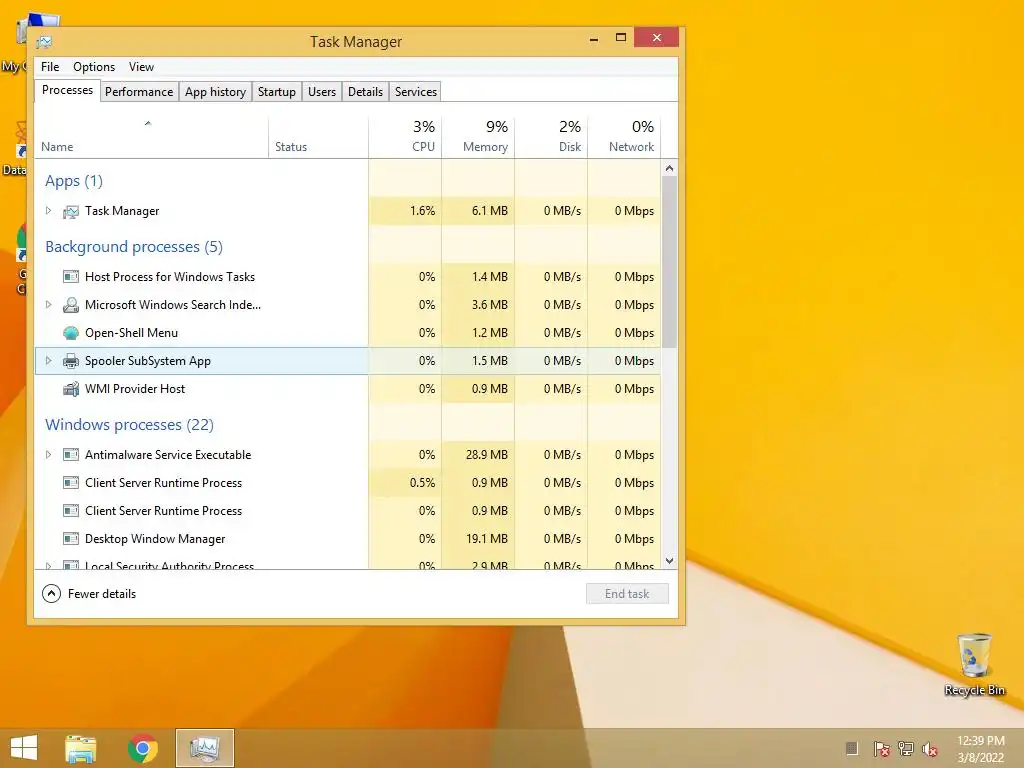Viewport: 1024px width, 768px height.
Task: Switch to the Users tab
Action: click(322, 92)
